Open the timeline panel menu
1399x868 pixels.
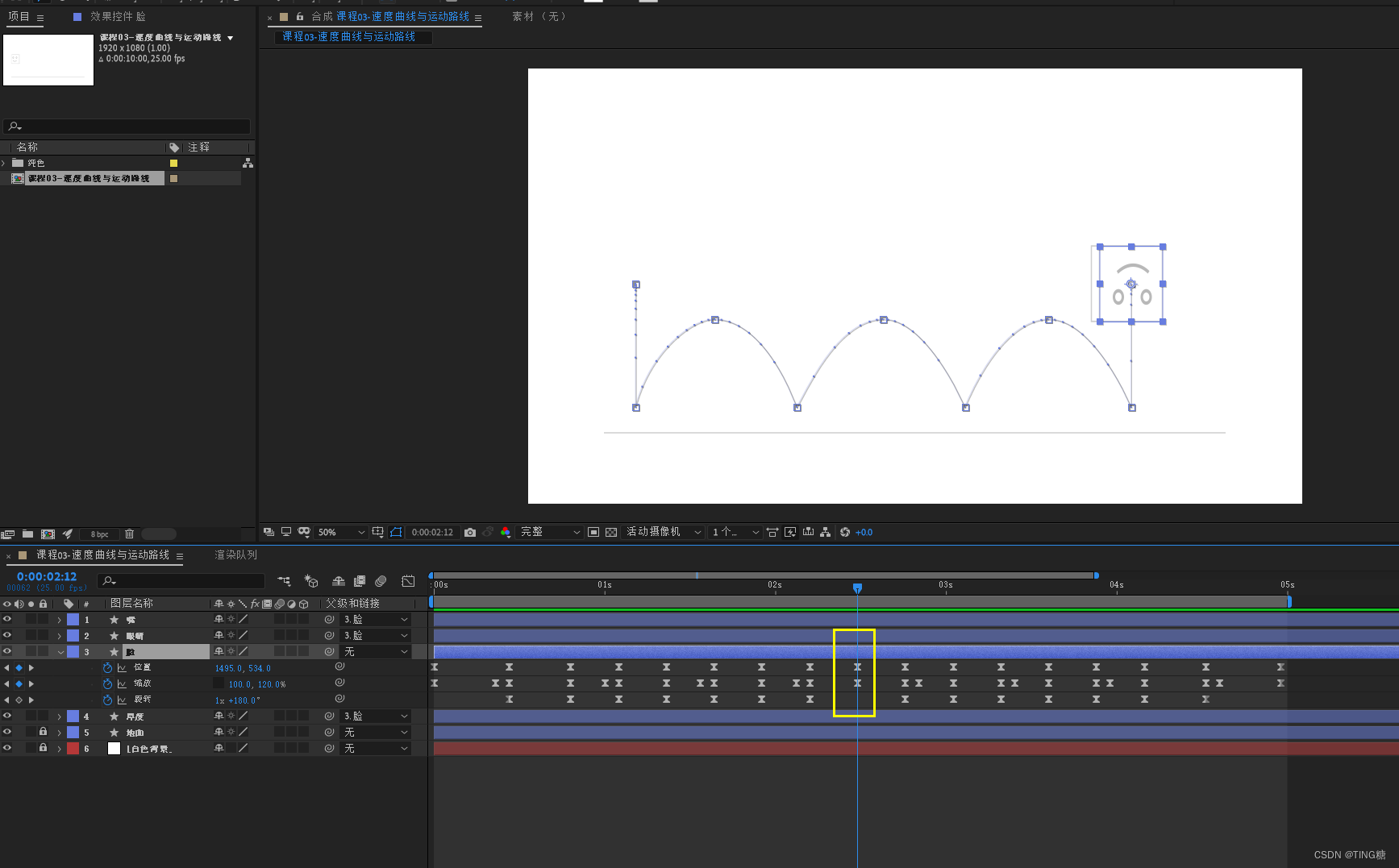click(x=180, y=555)
